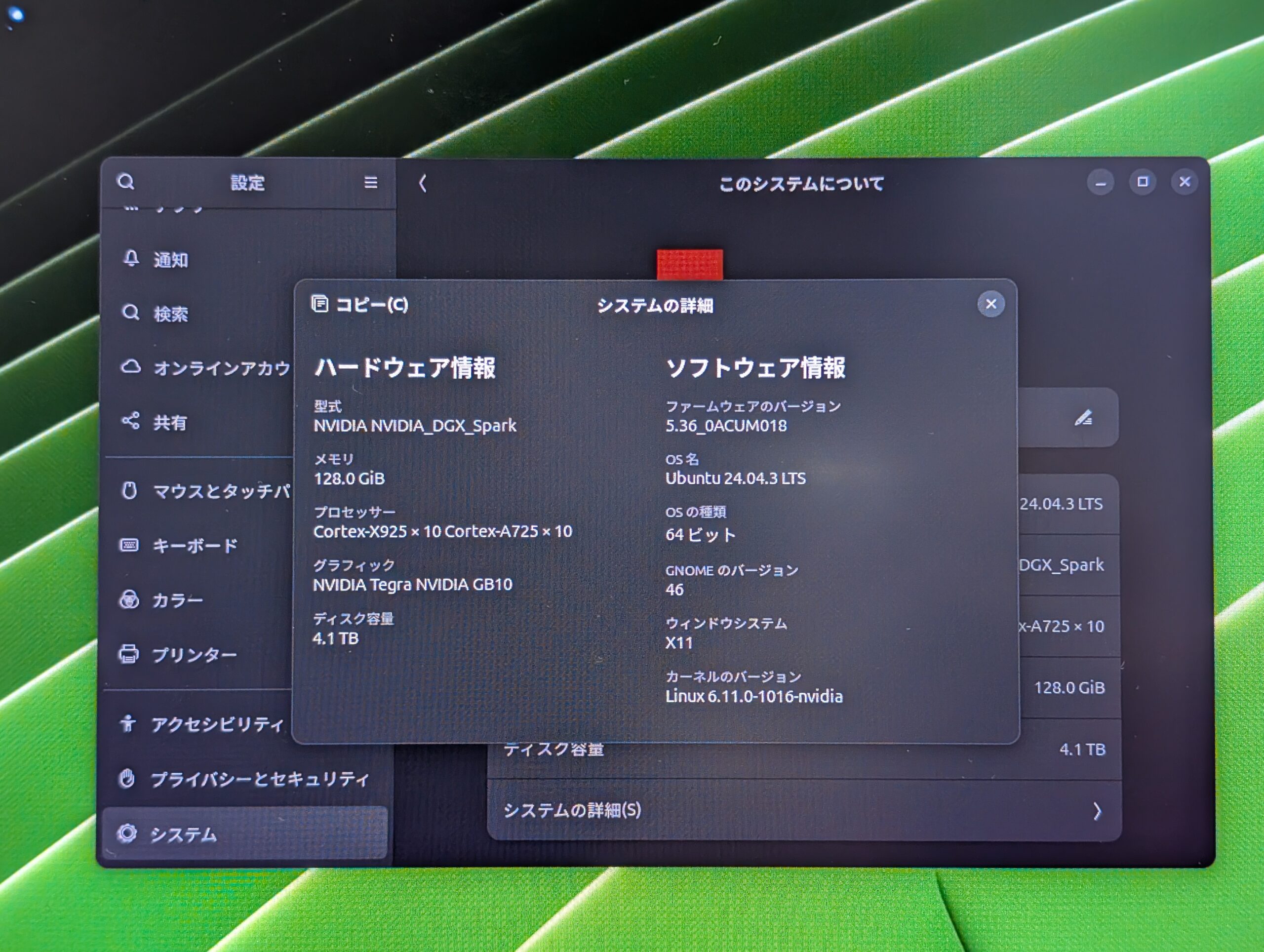Copy system details with コピー(C) button
This screenshot has height=952, width=1264.
pyautogui.click(x=360, y=305)
